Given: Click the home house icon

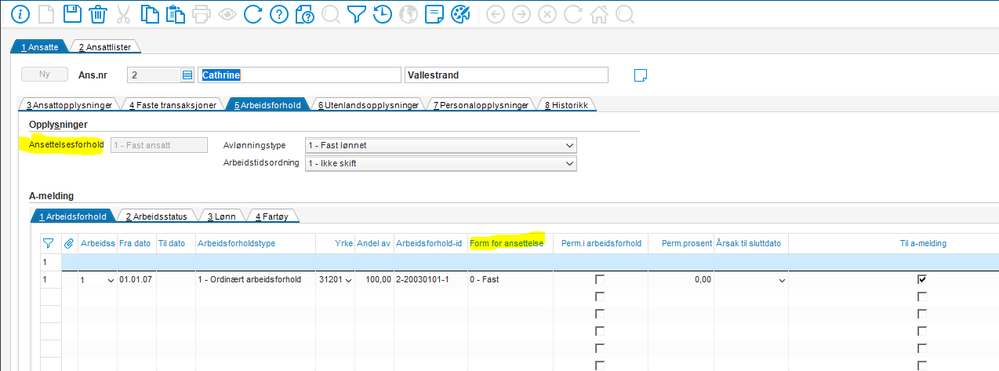Looking at the screenshot, I should pyautogui.click(x=599, y=14).
